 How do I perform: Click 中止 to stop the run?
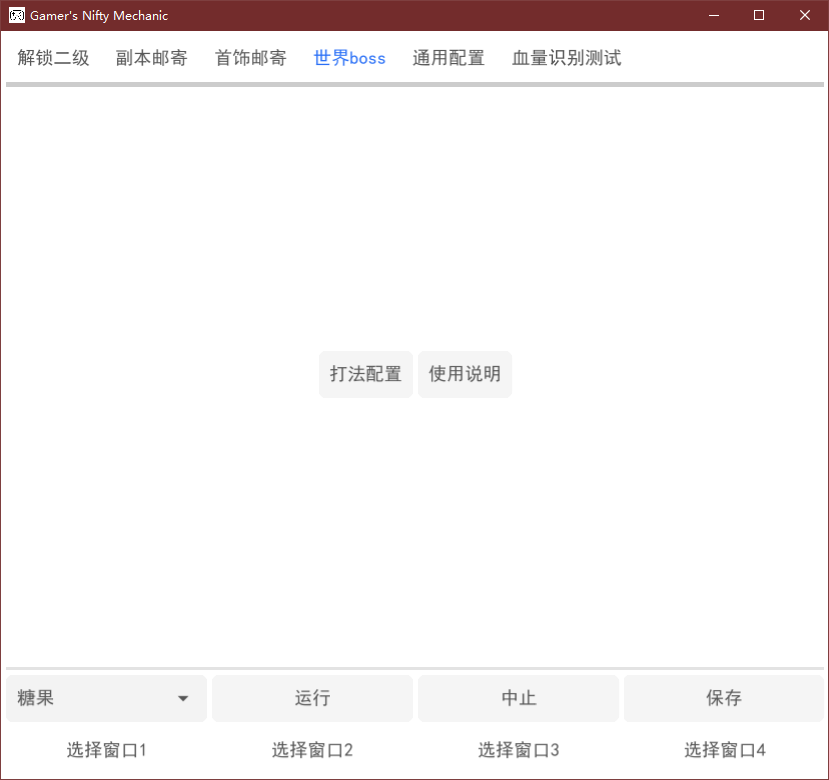(518, 698)
